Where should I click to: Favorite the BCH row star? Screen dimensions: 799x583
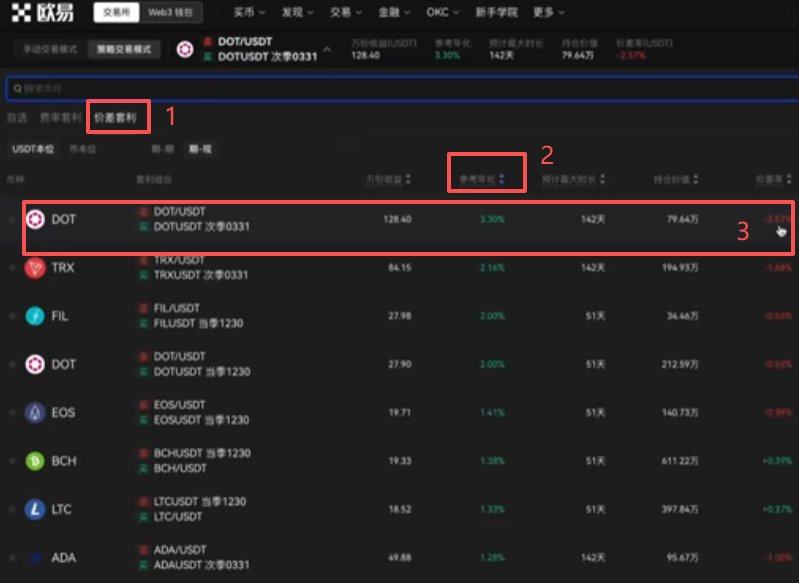[x=12, y=461]
